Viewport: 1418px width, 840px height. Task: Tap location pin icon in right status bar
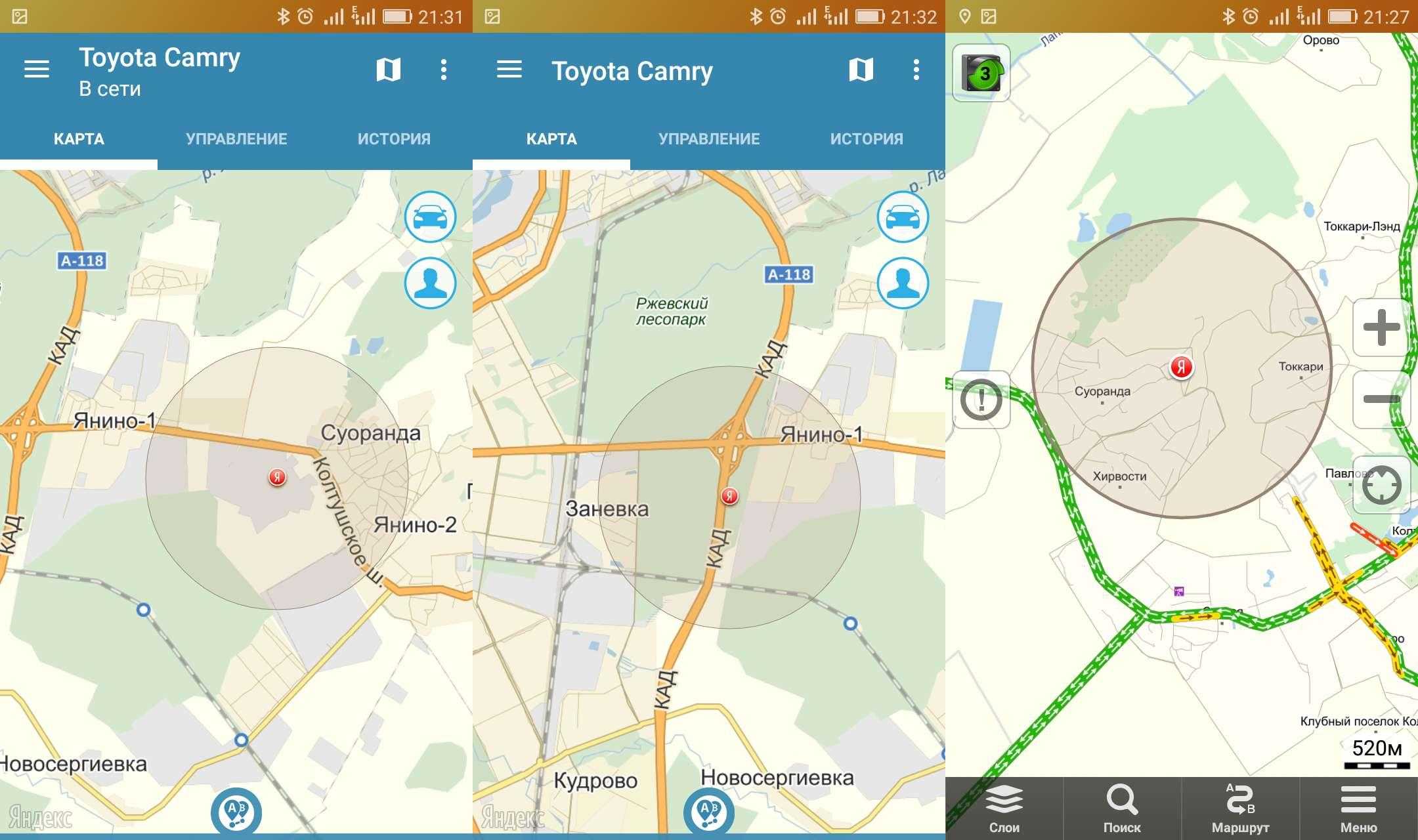pos(964,16)
